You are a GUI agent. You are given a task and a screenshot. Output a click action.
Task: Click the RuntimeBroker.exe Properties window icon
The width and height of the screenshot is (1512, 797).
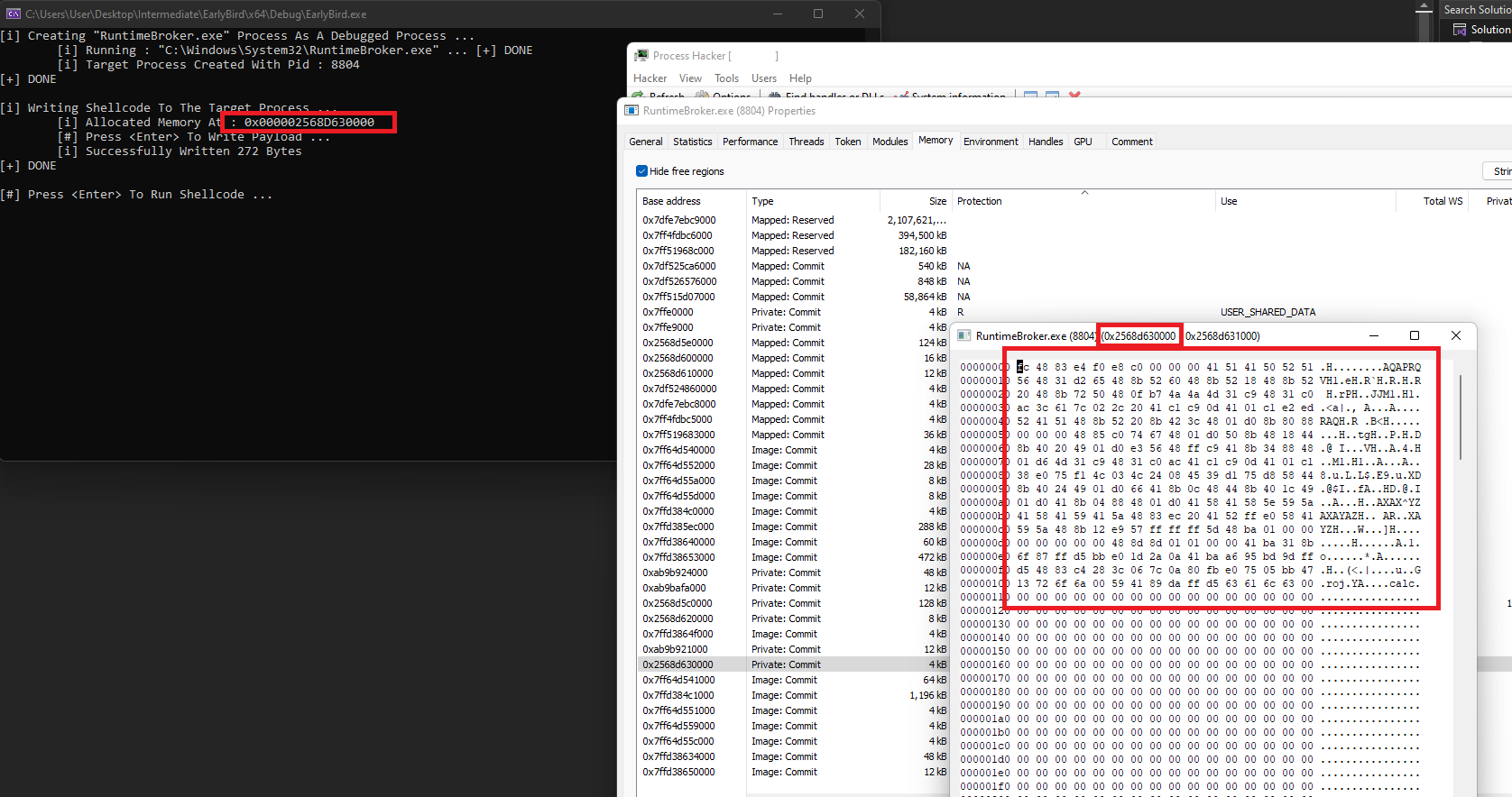[632, 111]
